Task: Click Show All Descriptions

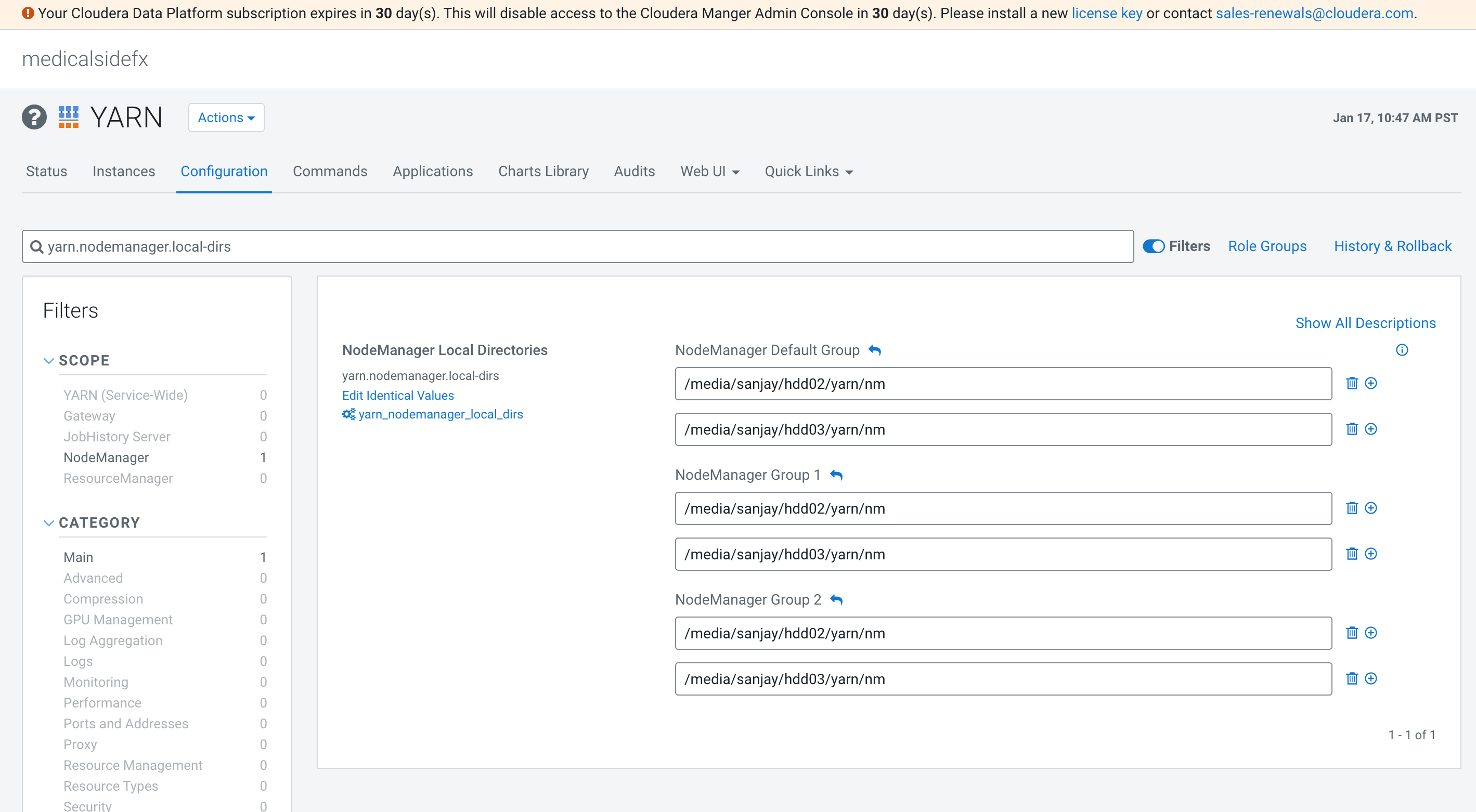Action: [1365, 323]
